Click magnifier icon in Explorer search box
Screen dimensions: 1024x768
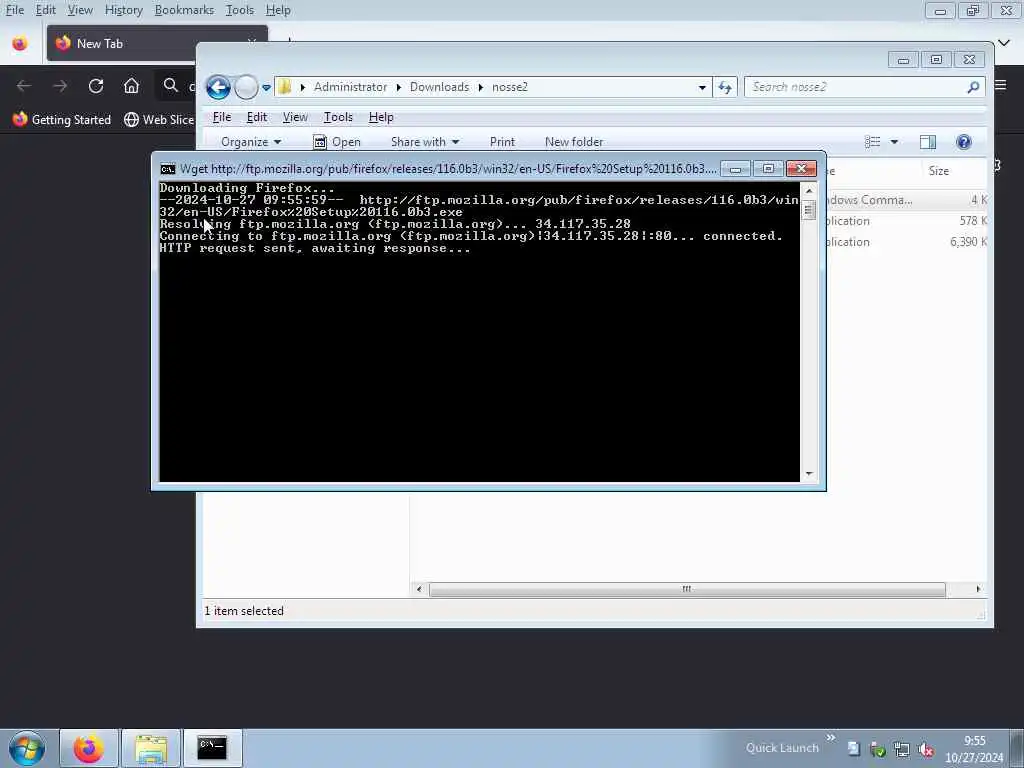tap(973, 87)
